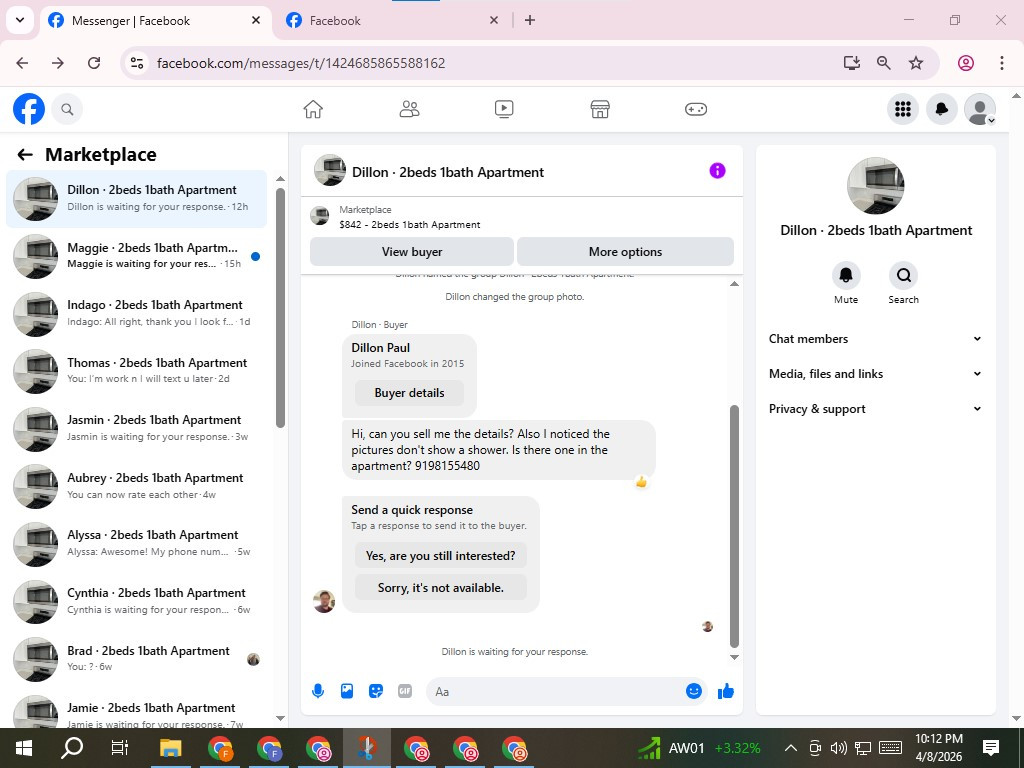1024x768 pixels.
Task: Go back using the Marketplace arrow
Action: tap(25, 155)
